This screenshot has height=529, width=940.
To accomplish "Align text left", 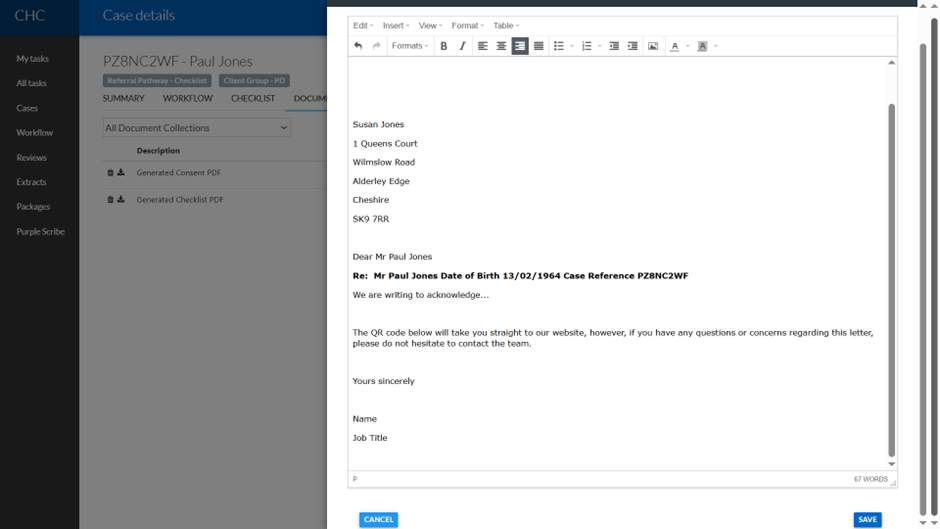I will (483, 46).
